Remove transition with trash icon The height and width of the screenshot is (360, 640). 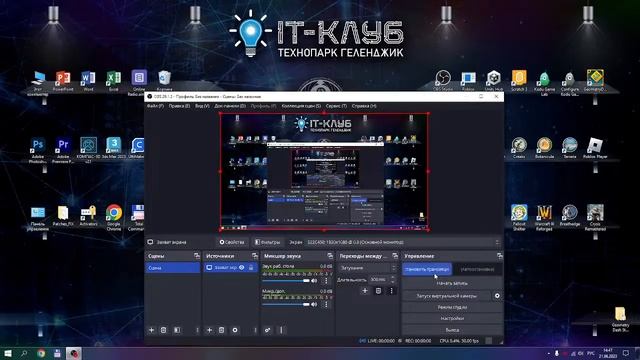tap(378, 291)
